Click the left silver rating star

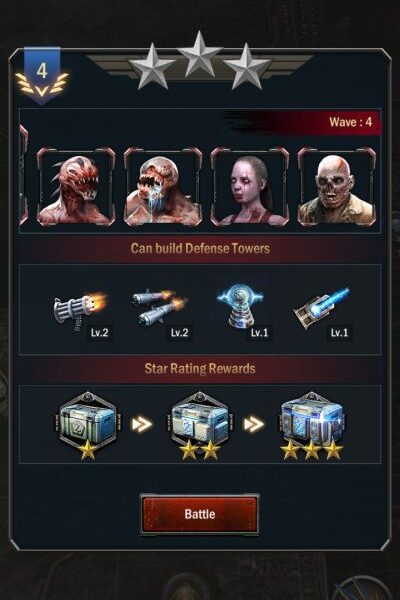click(152, 66)
